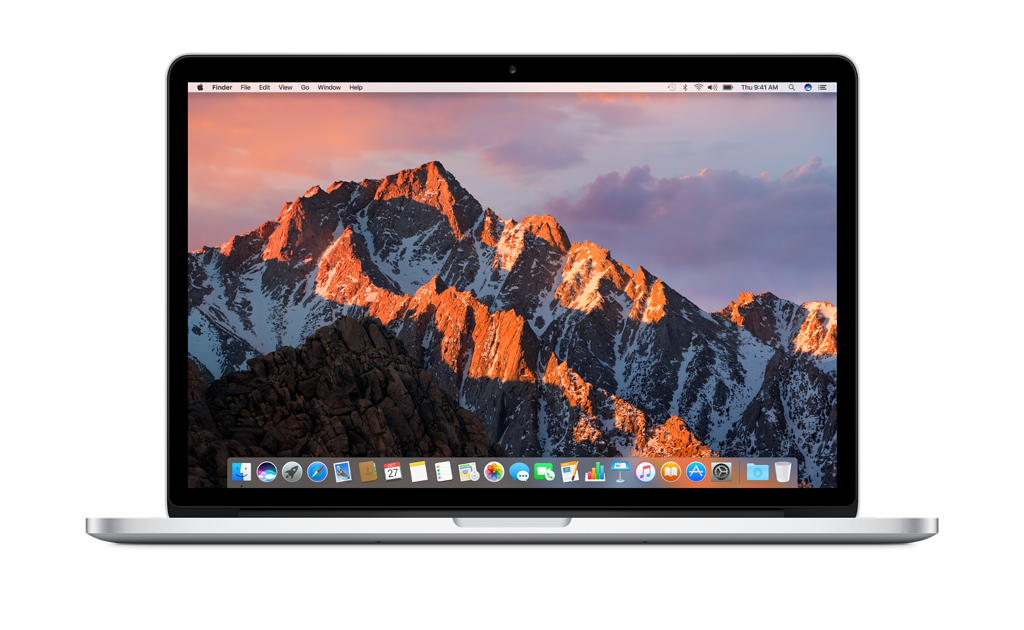Open the Go menu

[x=305, y=87]
